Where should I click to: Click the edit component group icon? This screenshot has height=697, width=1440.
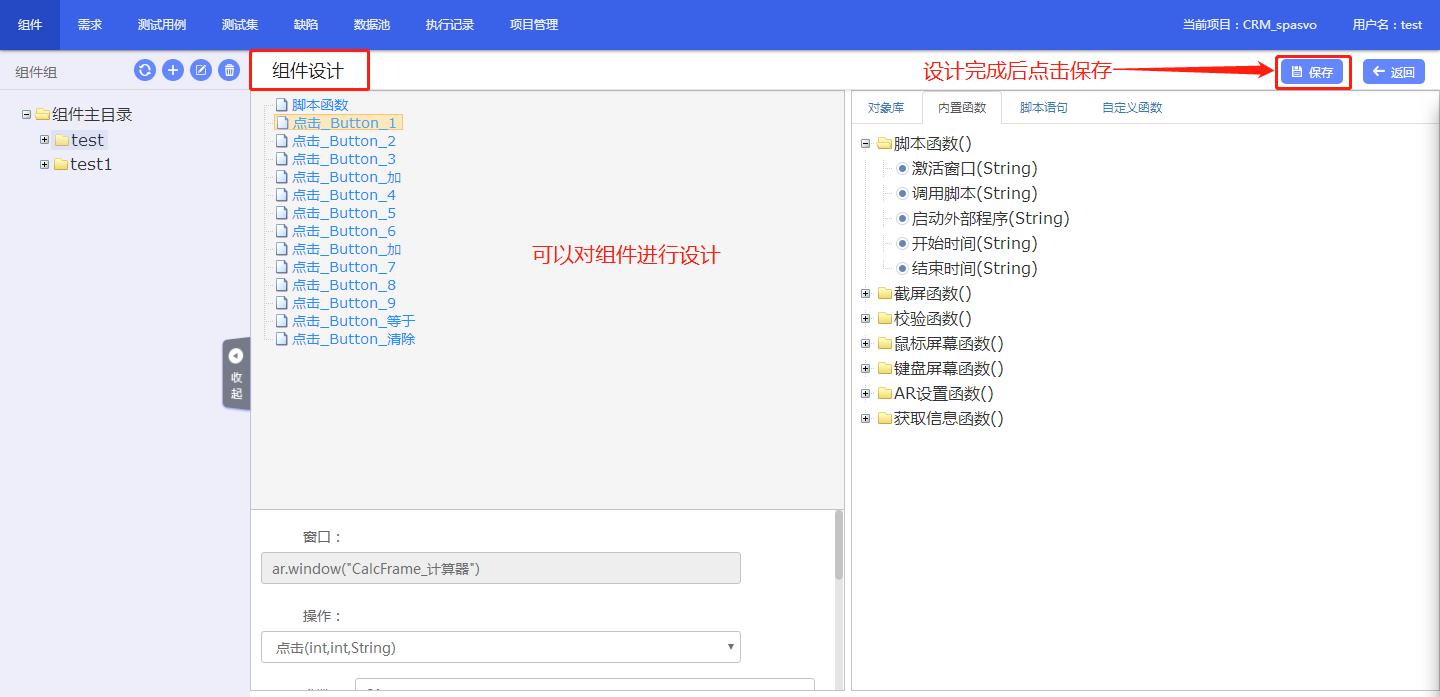click(x=201, y=70)
